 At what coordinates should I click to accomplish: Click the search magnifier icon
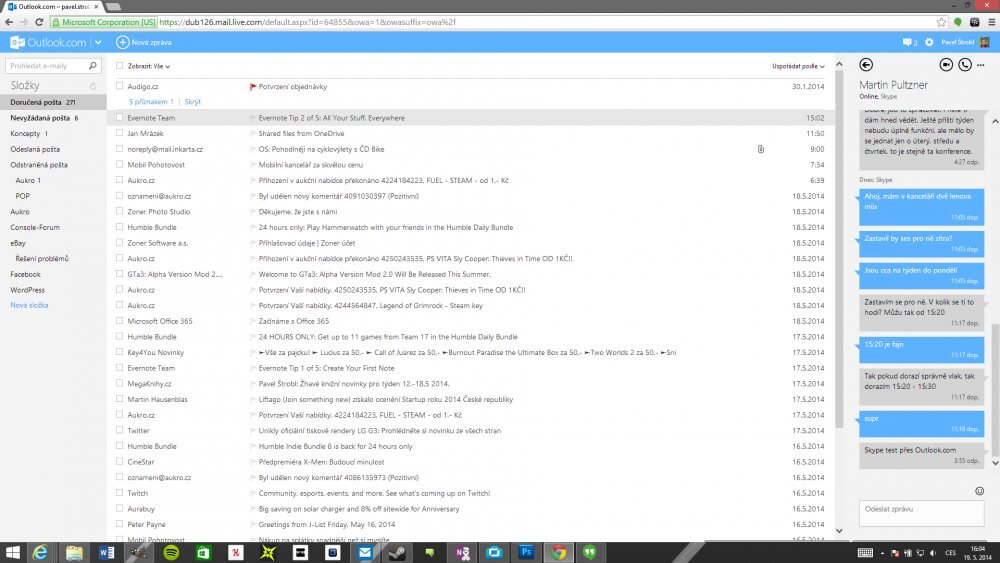point(92,65)
